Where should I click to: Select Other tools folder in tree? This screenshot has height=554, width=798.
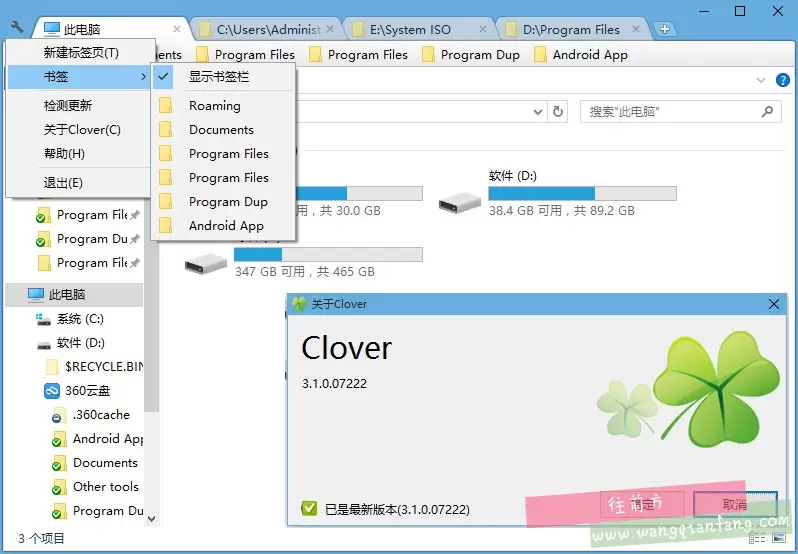tap(106, 486)
